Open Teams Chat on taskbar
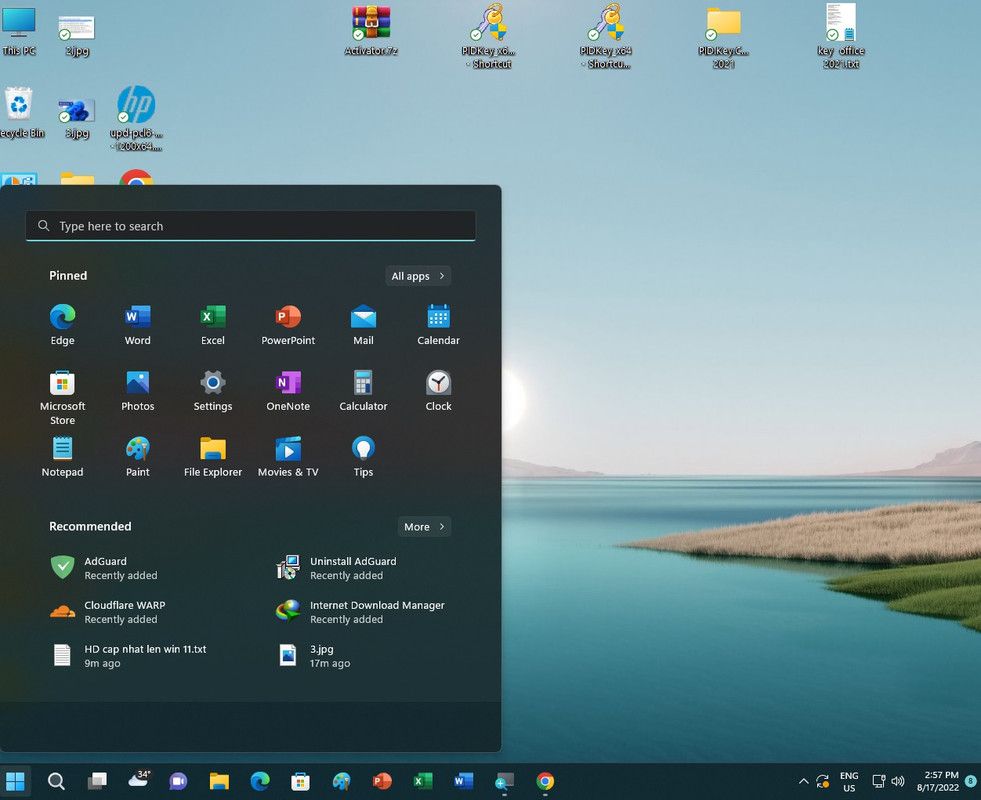This screenshot has height=800, width=981. click(178, 781)
